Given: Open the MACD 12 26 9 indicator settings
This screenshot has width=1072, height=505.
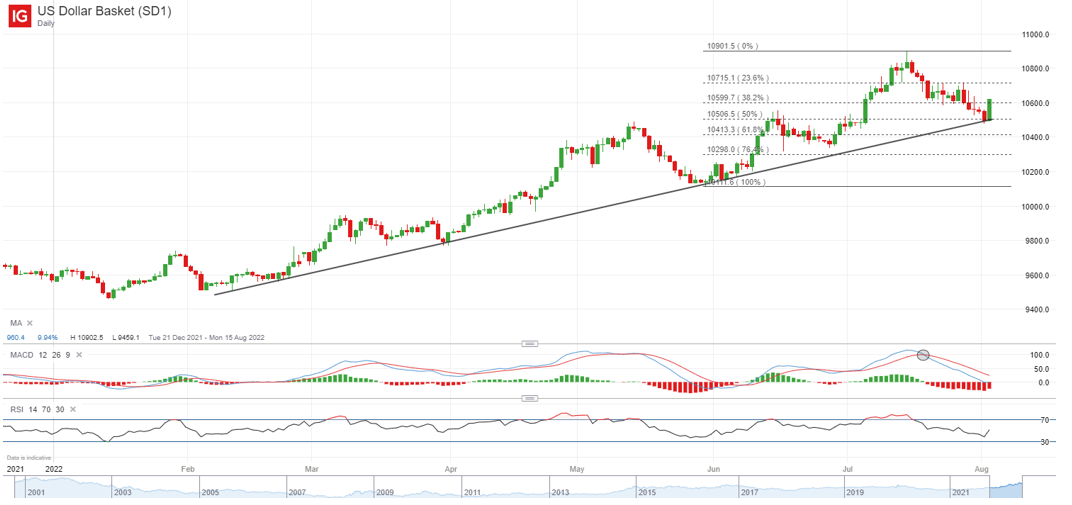Looking at the screenshot, I should [39, 355].
